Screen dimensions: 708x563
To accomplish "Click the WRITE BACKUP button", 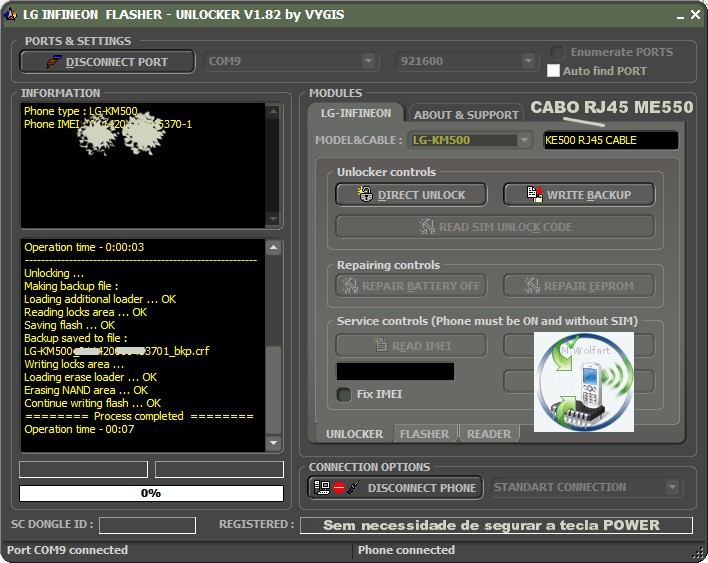I will (x=579, y=195).
